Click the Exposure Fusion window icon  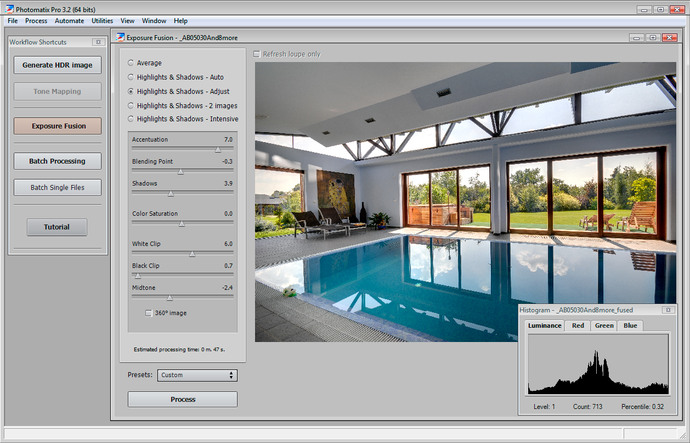[x=120, y=37]
